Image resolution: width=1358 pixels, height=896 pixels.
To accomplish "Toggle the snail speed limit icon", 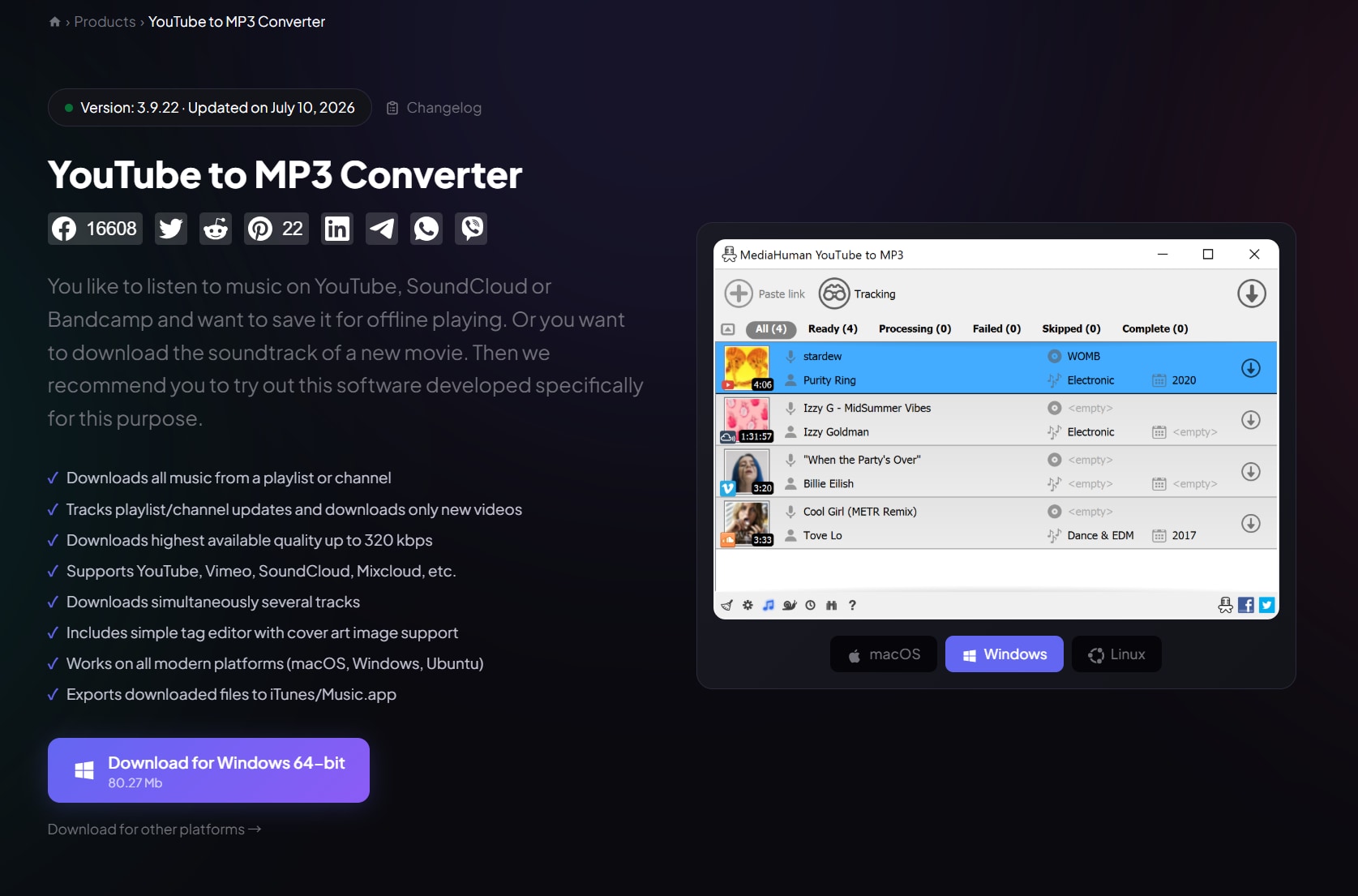I will [790, 606].
